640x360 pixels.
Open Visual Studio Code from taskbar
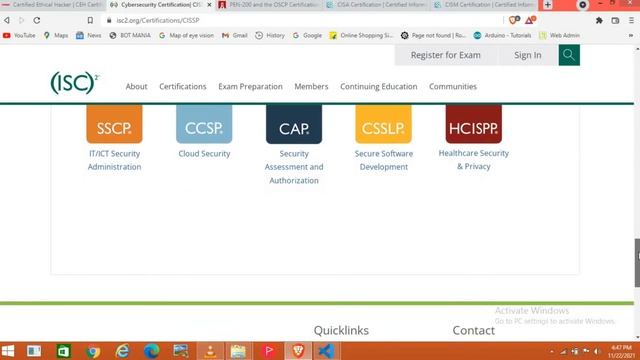click(326, 351)
